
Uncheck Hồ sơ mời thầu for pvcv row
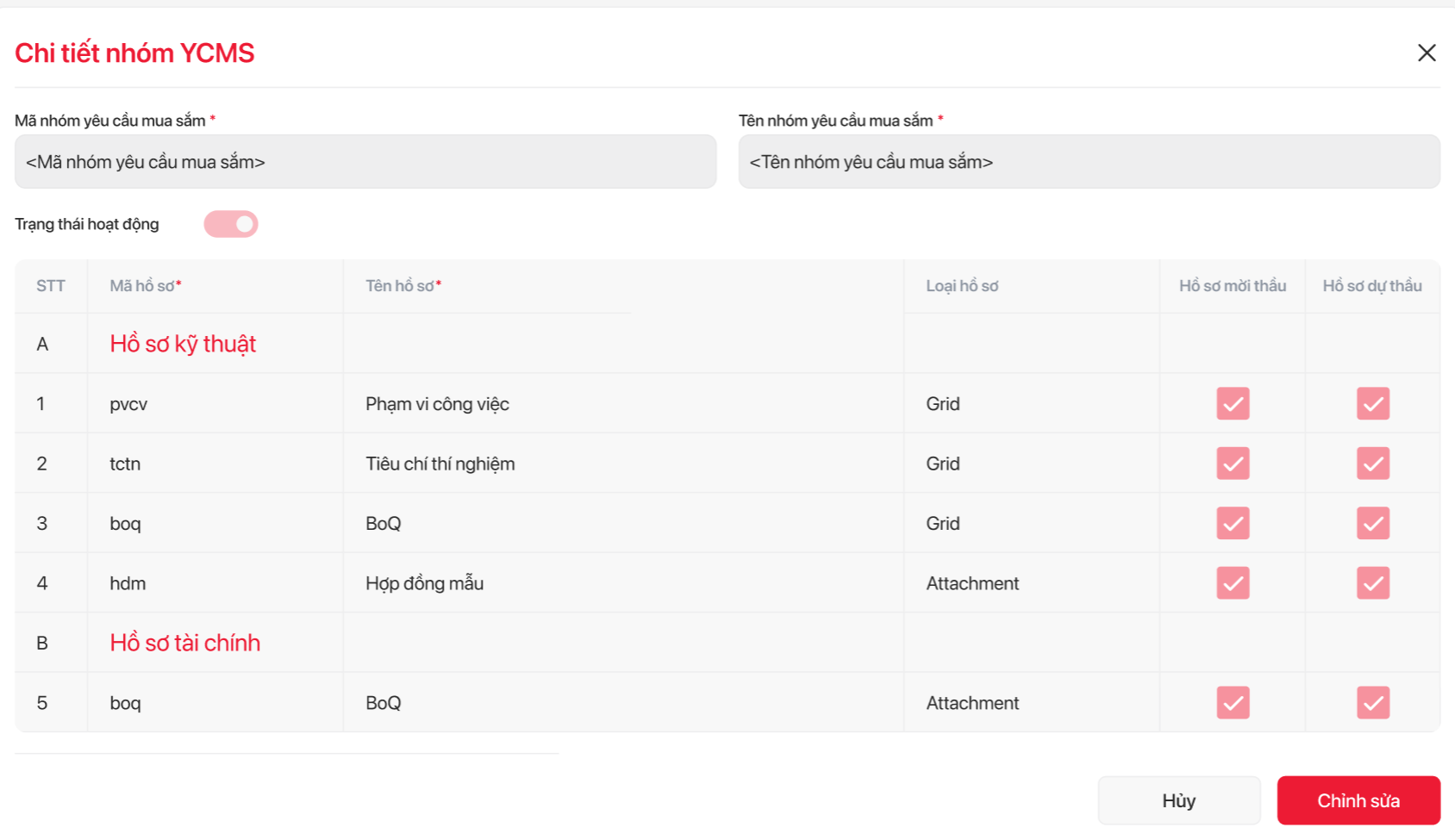click(1233, 403)
